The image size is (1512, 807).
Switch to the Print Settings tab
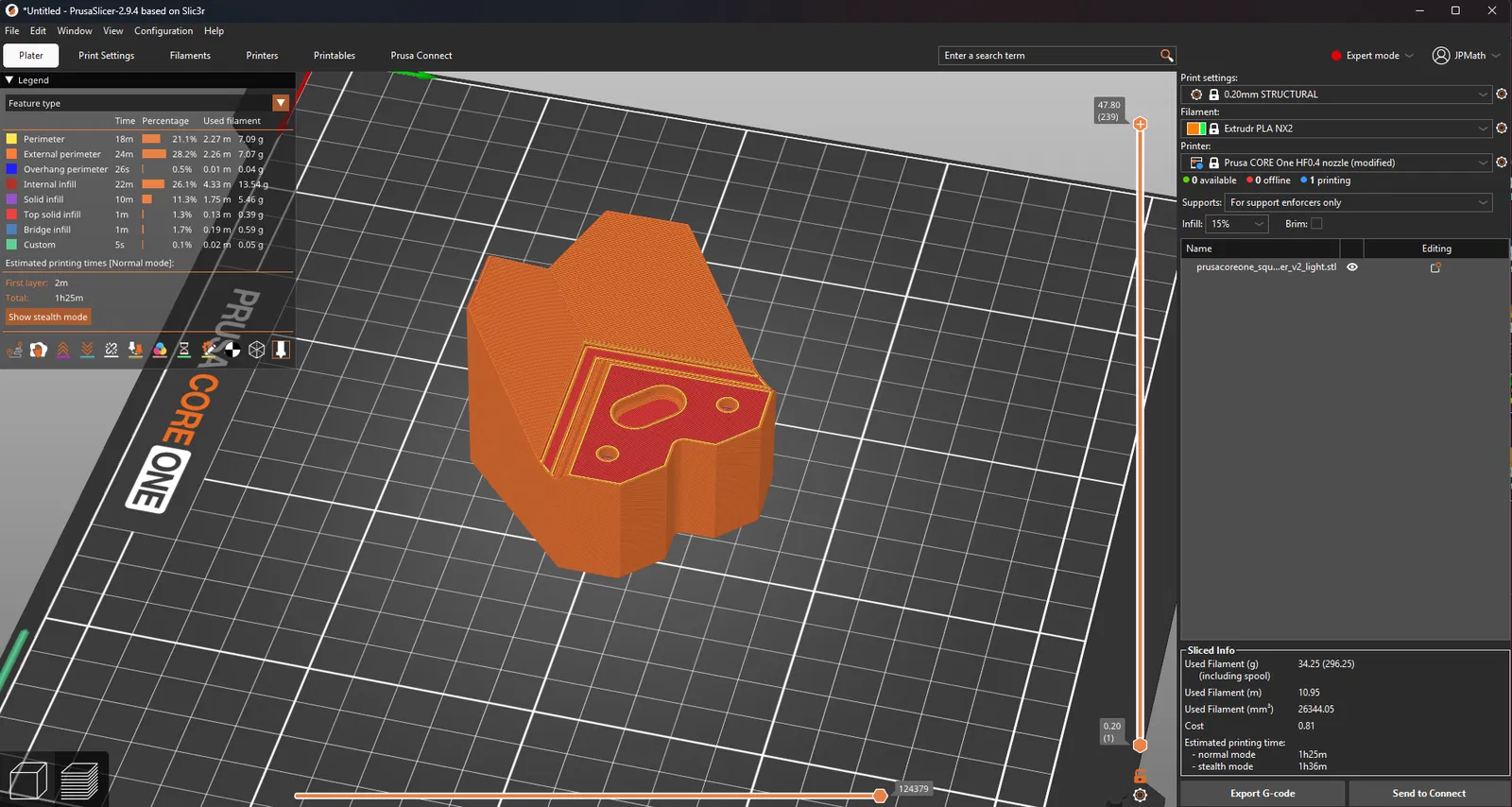click(106, 56)
